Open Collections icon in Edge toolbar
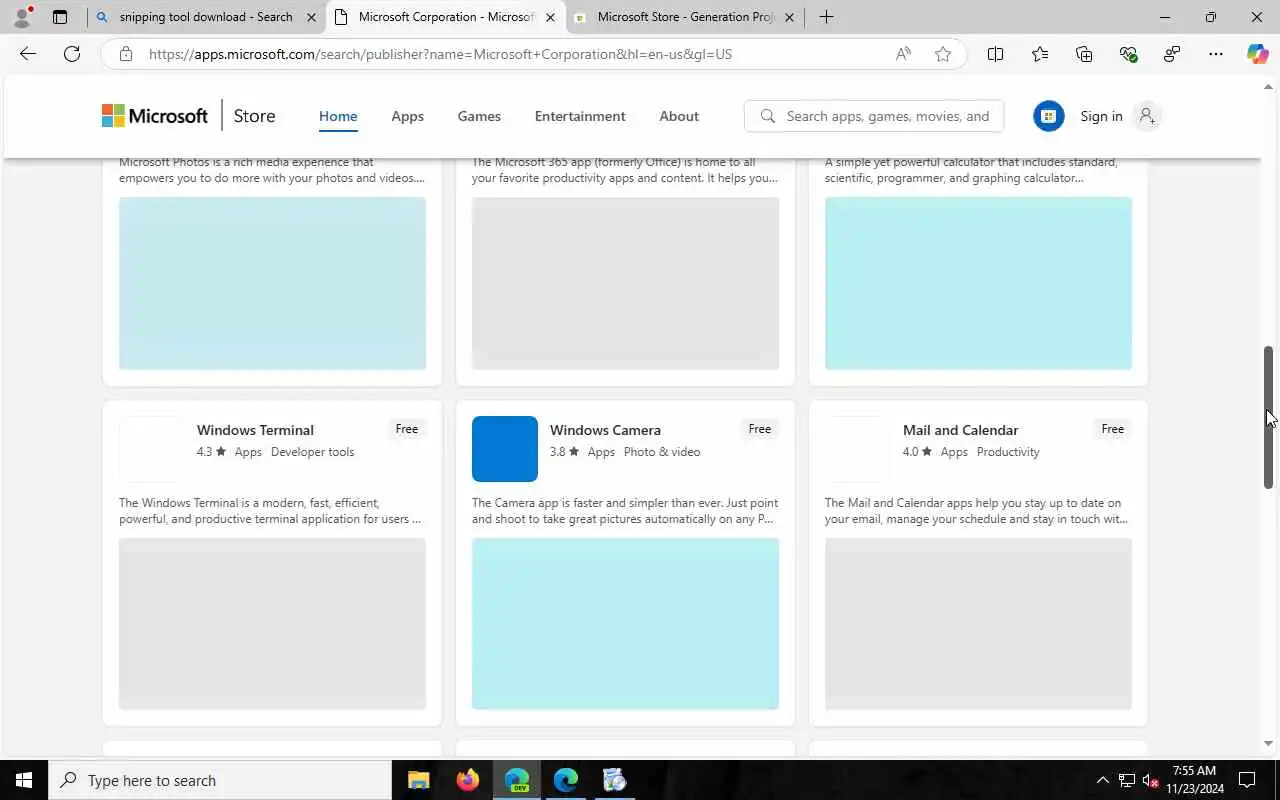The width and height of the screenshot is (1280, 800). coord(1084,54)
